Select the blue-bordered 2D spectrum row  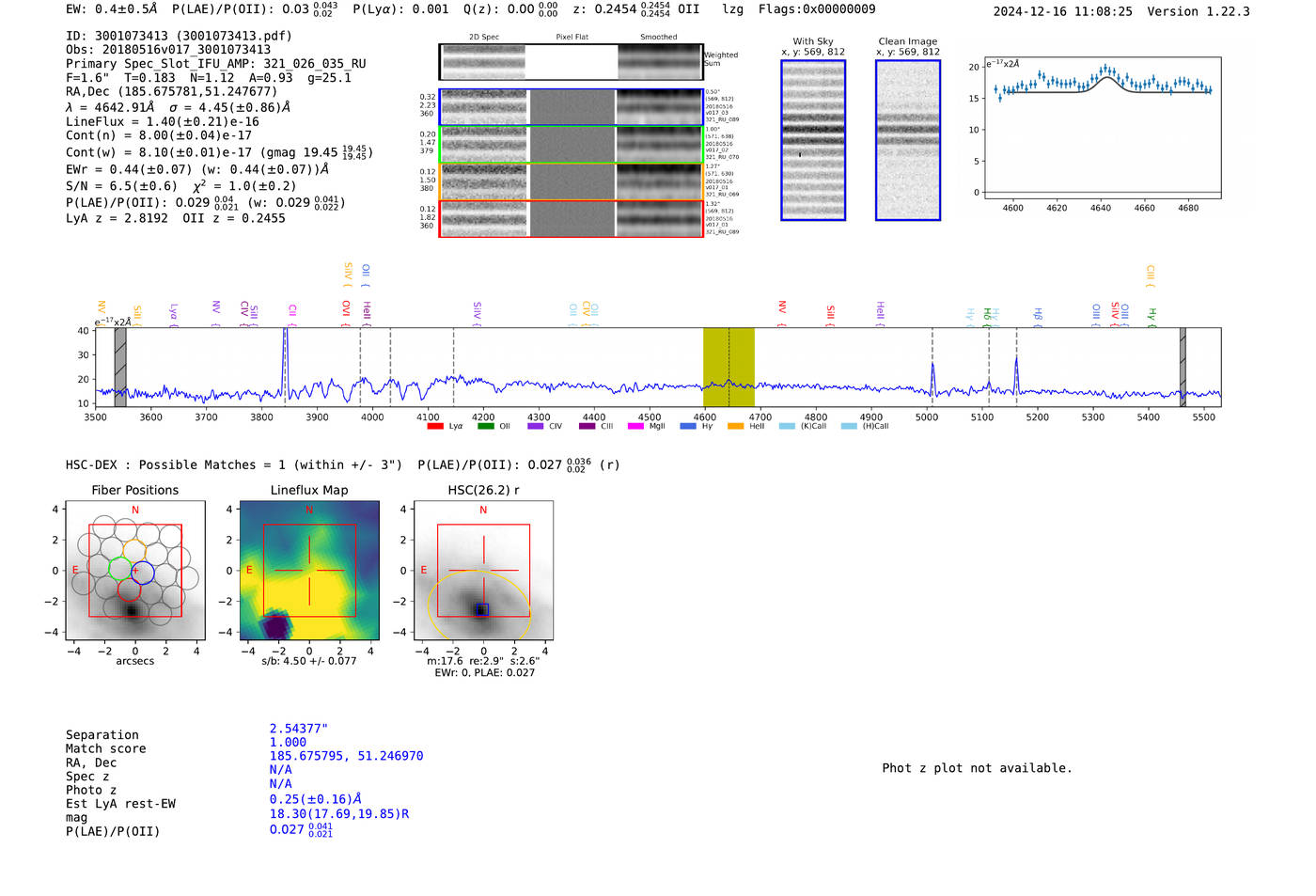(571, 107)
